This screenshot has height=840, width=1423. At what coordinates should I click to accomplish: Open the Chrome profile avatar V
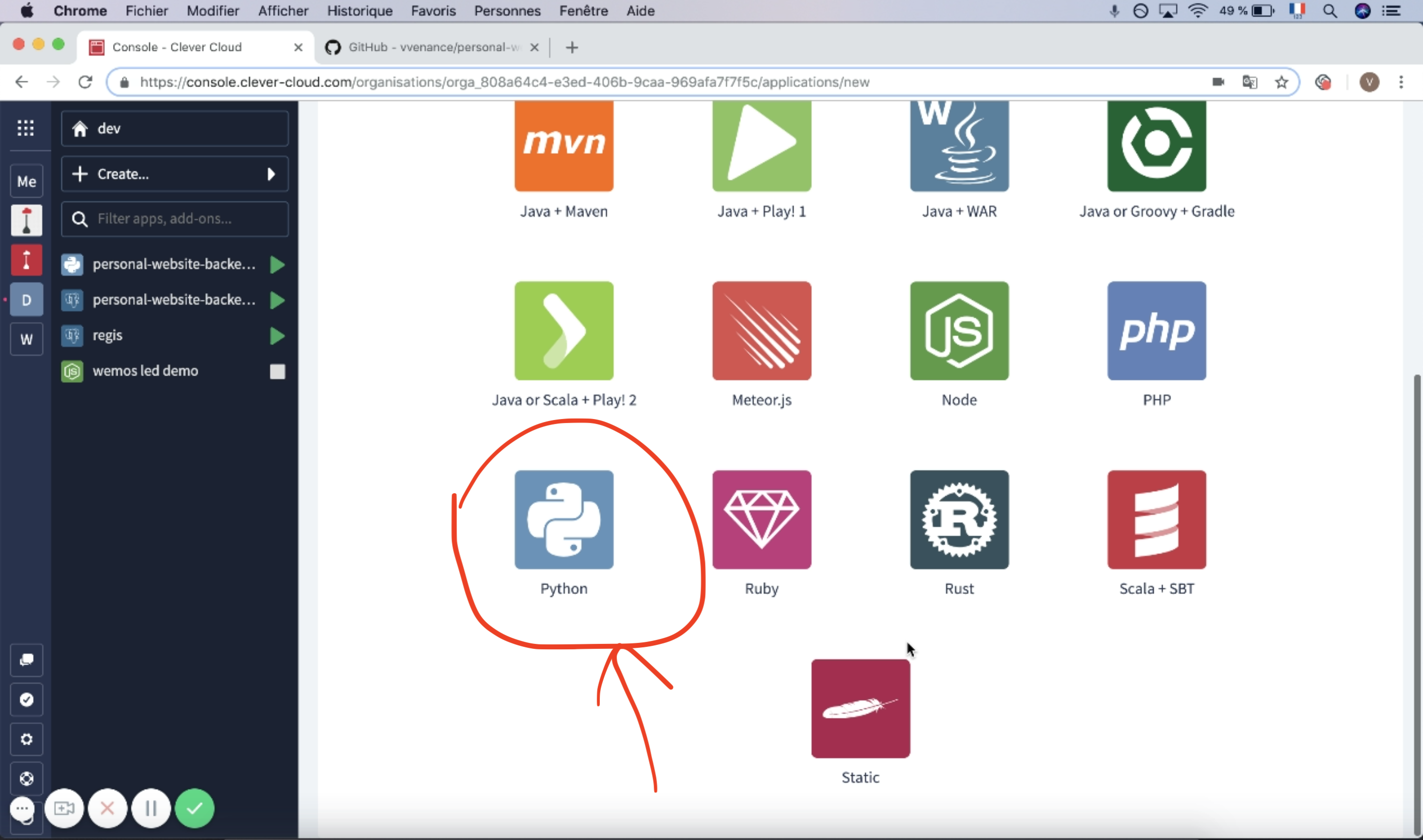(1369, 82)
